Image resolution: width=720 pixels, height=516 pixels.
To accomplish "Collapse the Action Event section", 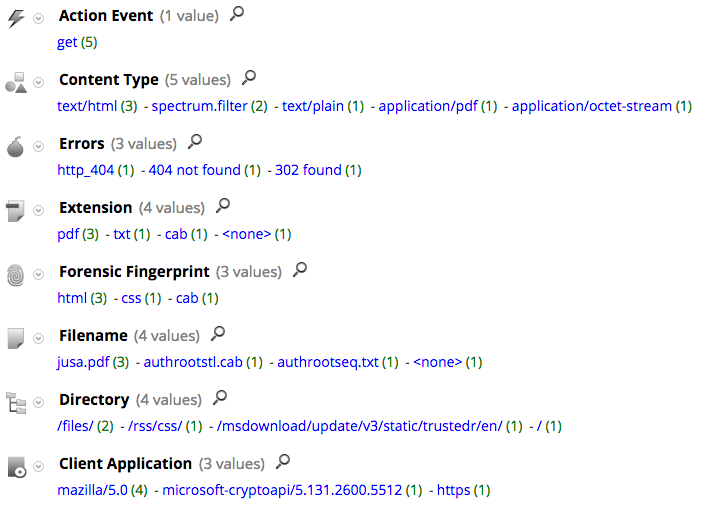I will [39, 19].
